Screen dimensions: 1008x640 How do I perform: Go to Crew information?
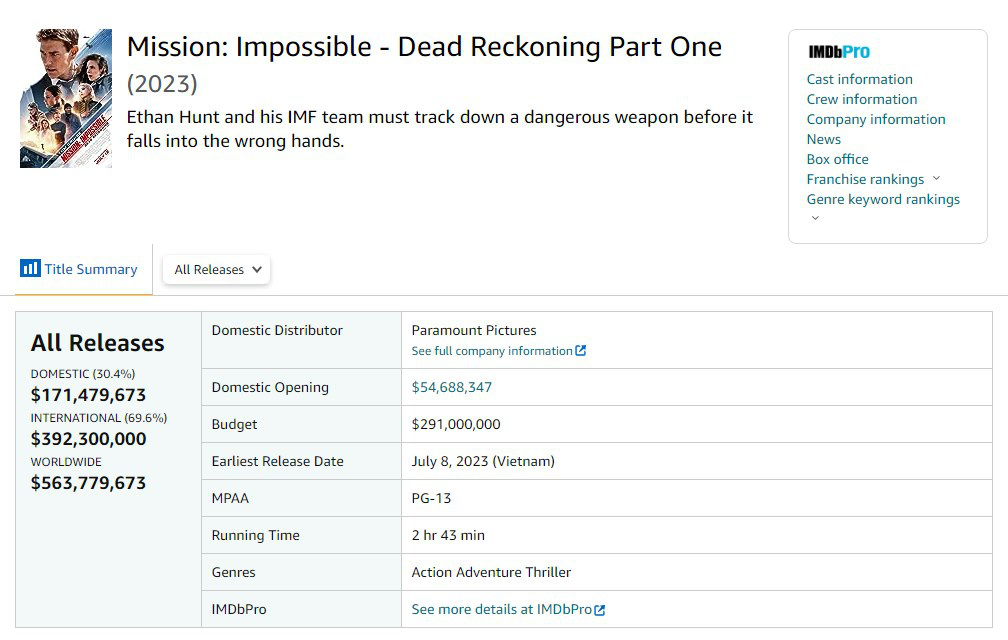[x=861, y=99]
